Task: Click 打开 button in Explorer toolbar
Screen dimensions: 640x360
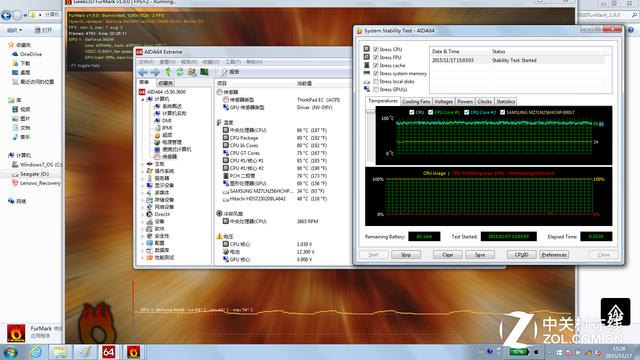Action: 44,30
